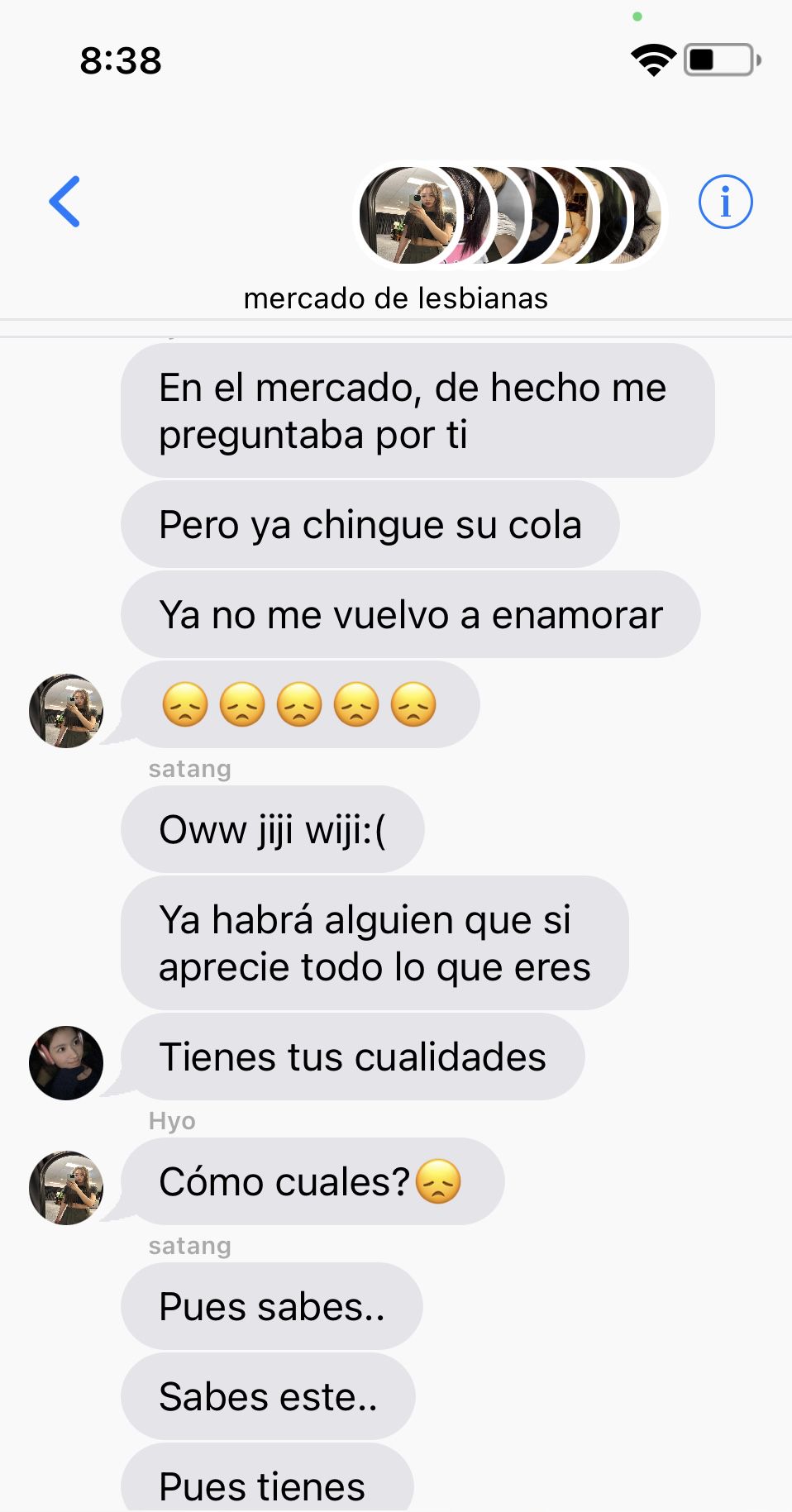Tap the message Ya no me vuelvo a enamorar
The height and width of the screenshot is (1512, 792).
410,615
